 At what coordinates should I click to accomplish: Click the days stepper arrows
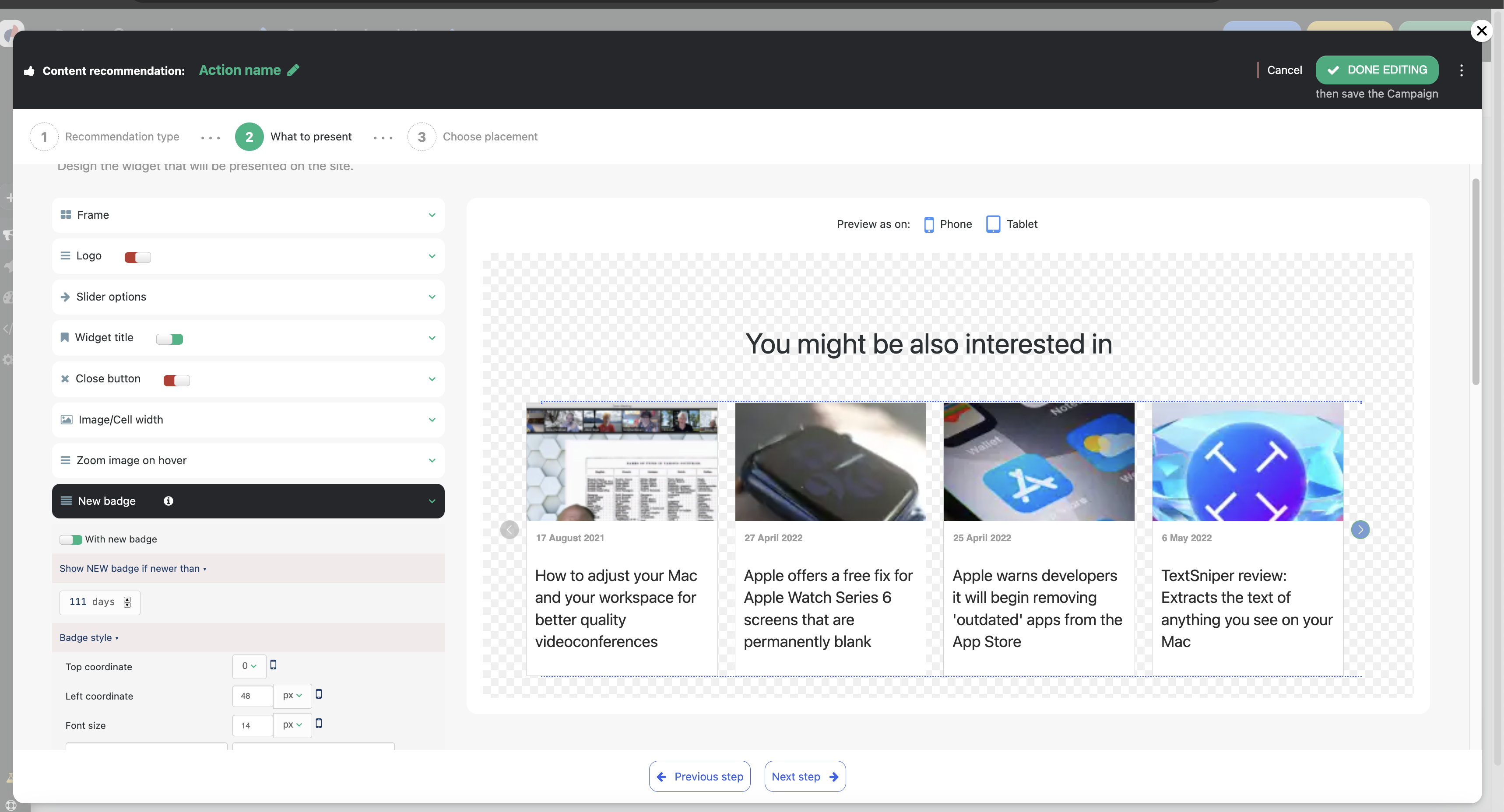click(x=127, y=602)
